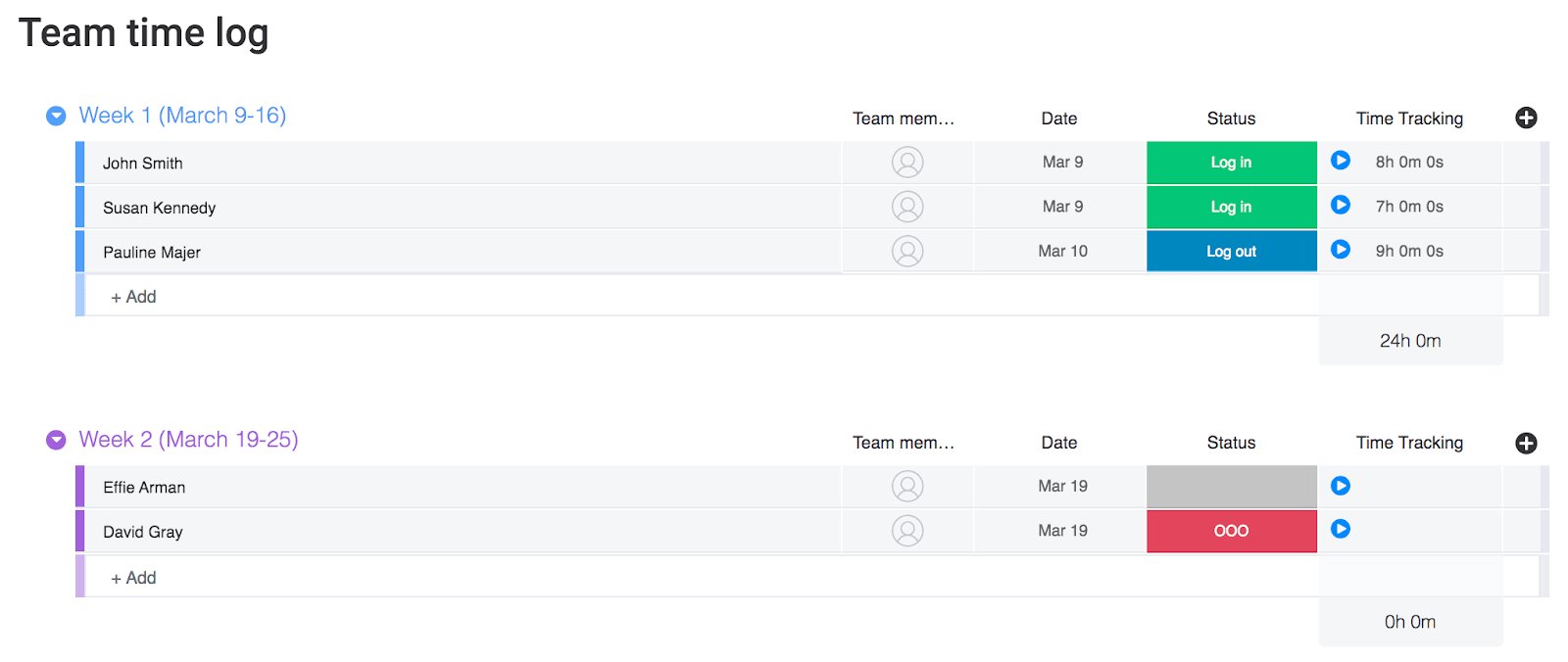Change Pauline Majer's Log out status
The height and width of the screenshot is (662, 1568).
[1231, 252]
